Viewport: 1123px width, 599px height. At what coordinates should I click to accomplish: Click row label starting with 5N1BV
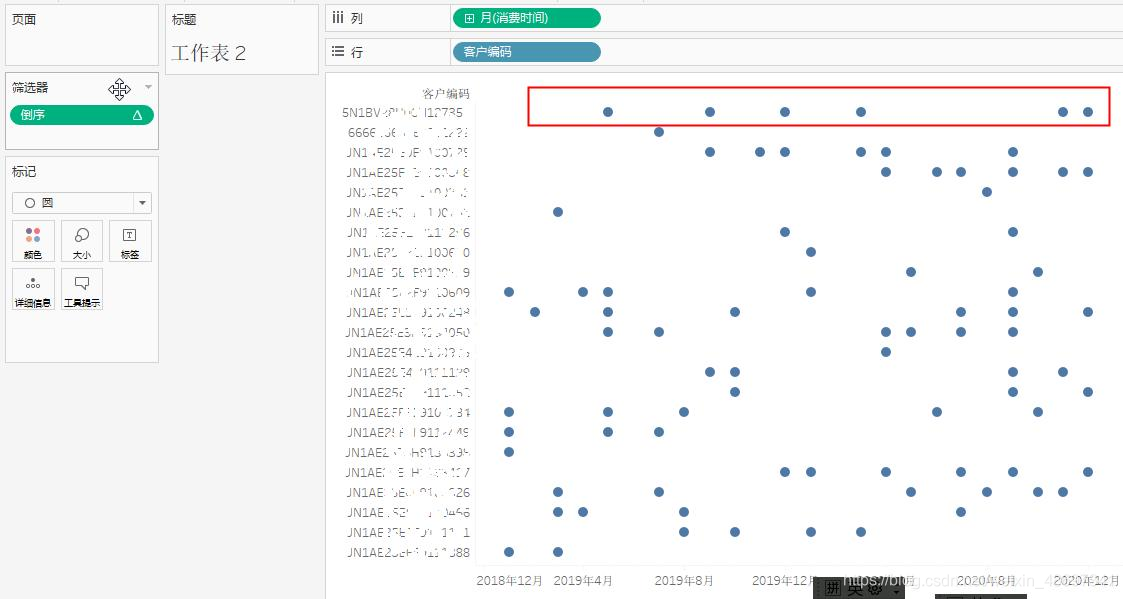(403, 112)
